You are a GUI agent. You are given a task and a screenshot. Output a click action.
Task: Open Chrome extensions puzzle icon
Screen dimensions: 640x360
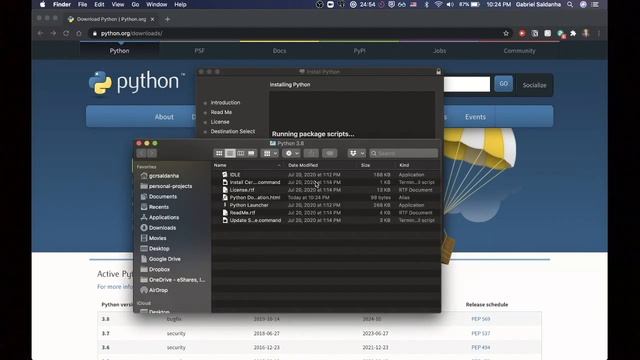pos(573,33)
